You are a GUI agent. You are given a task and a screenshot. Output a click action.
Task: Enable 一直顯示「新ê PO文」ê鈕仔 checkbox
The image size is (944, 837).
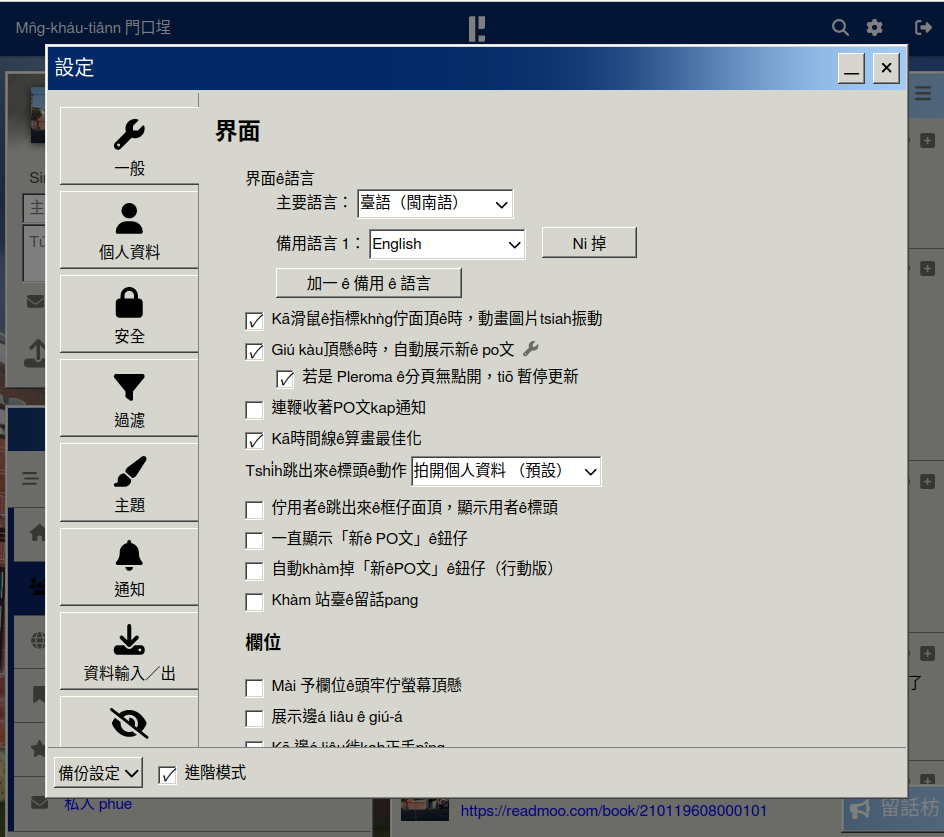pos(254,540)
